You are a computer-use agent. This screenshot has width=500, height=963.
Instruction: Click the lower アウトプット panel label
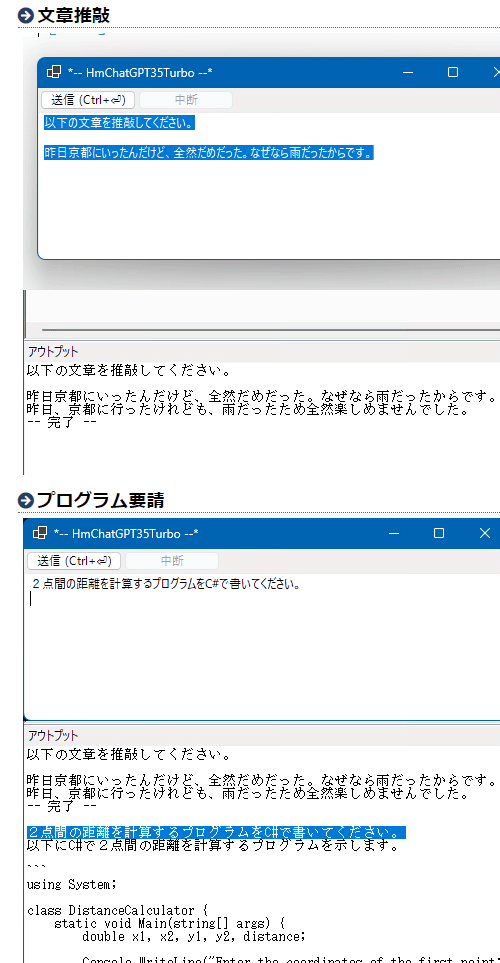pyautogui.click(x=53, y=735)
